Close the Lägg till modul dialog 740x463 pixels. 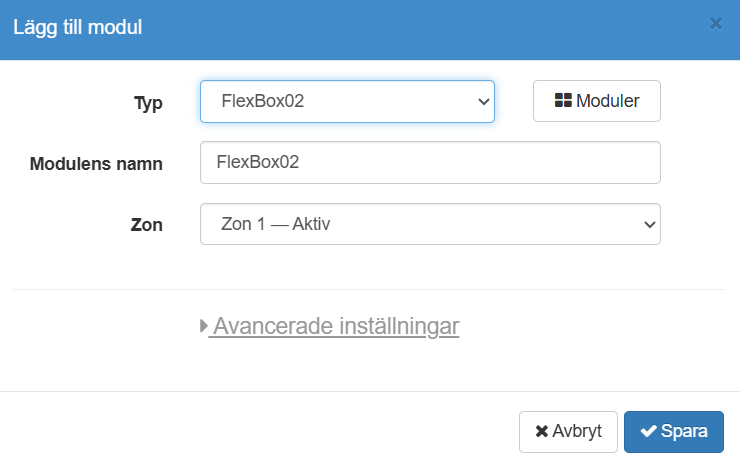(x=715, y=24)
